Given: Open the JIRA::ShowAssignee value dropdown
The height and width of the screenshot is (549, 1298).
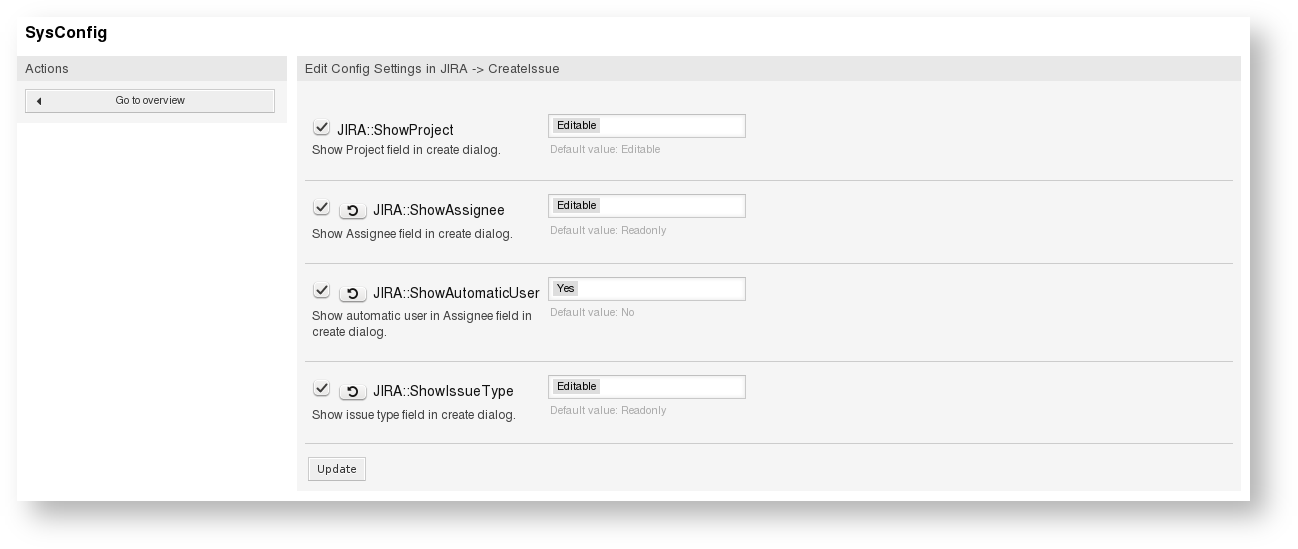Looking at the screenshot, I should point(647,206).
